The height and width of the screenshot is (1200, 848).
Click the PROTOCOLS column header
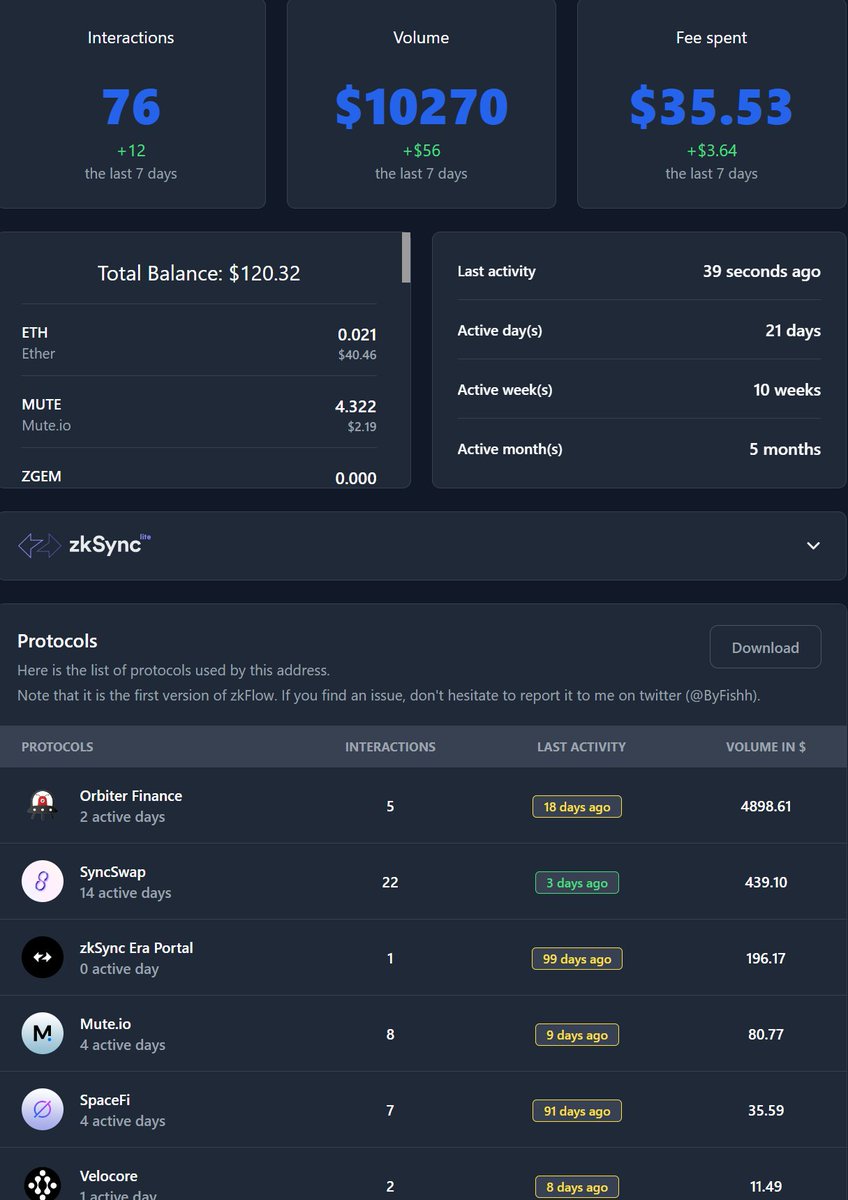pos(57,747)
